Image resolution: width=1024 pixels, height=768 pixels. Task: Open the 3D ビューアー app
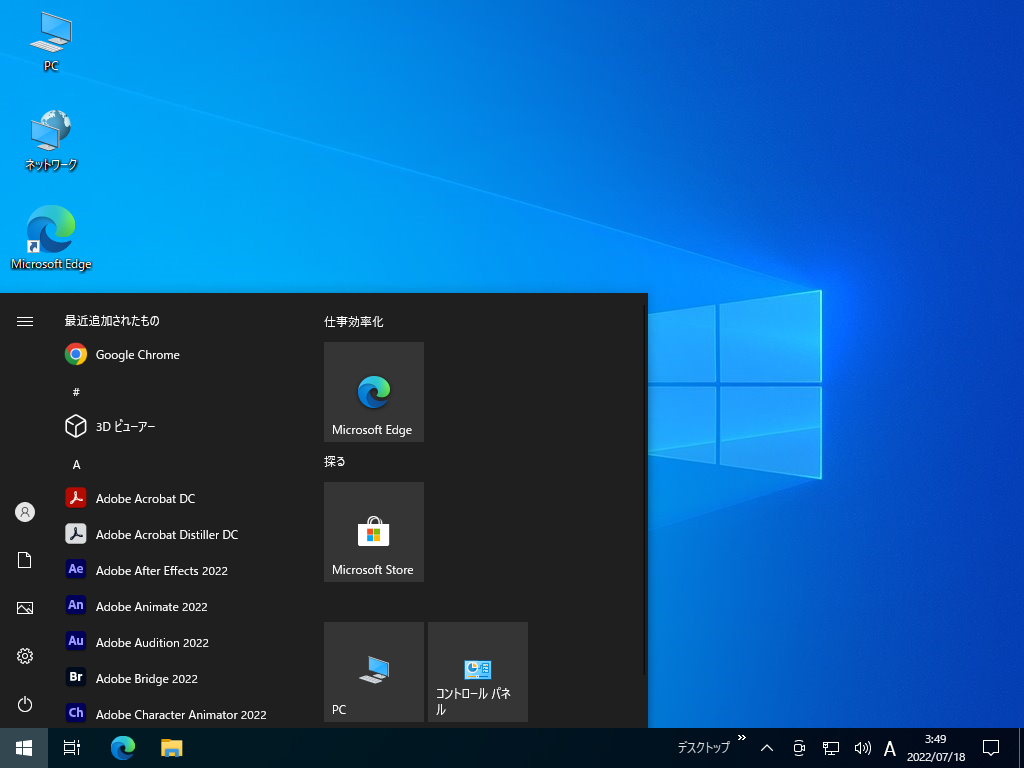coord(125,427)
